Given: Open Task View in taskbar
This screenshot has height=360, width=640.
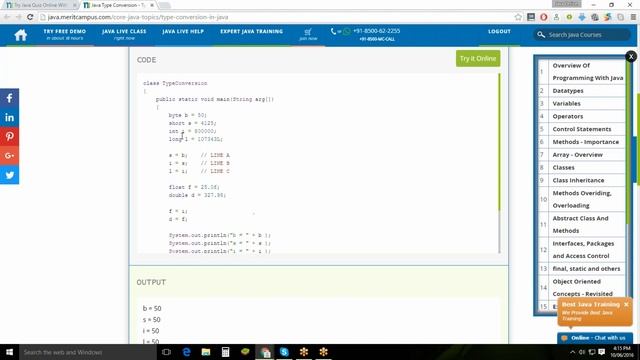Looking at the screenshot, I should (166, 352).
